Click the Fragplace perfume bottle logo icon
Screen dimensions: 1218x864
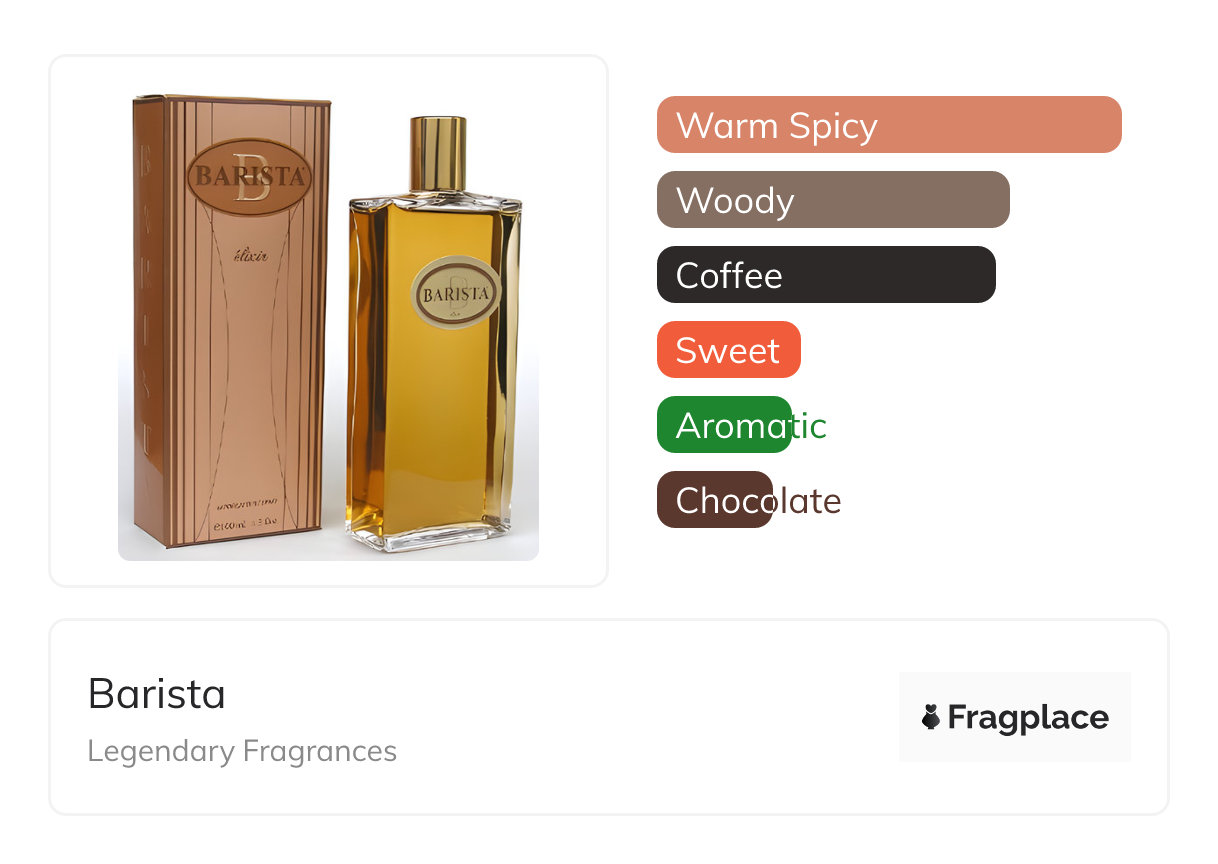[x=931, y=717]
